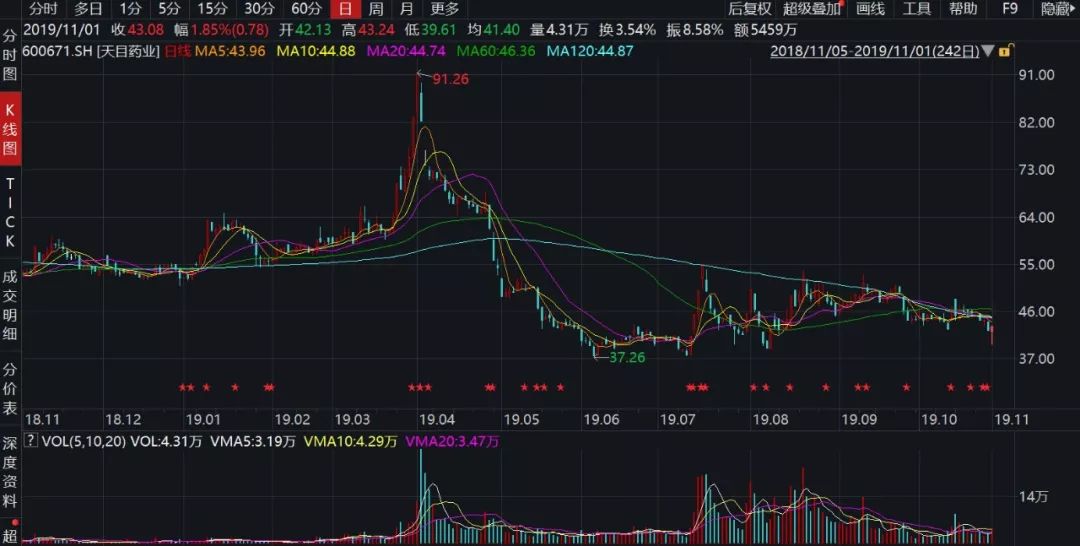Screen dimensions: 1080x546
Task: Click the 14万 volume axis label
Action: (x=1034, y=496)
